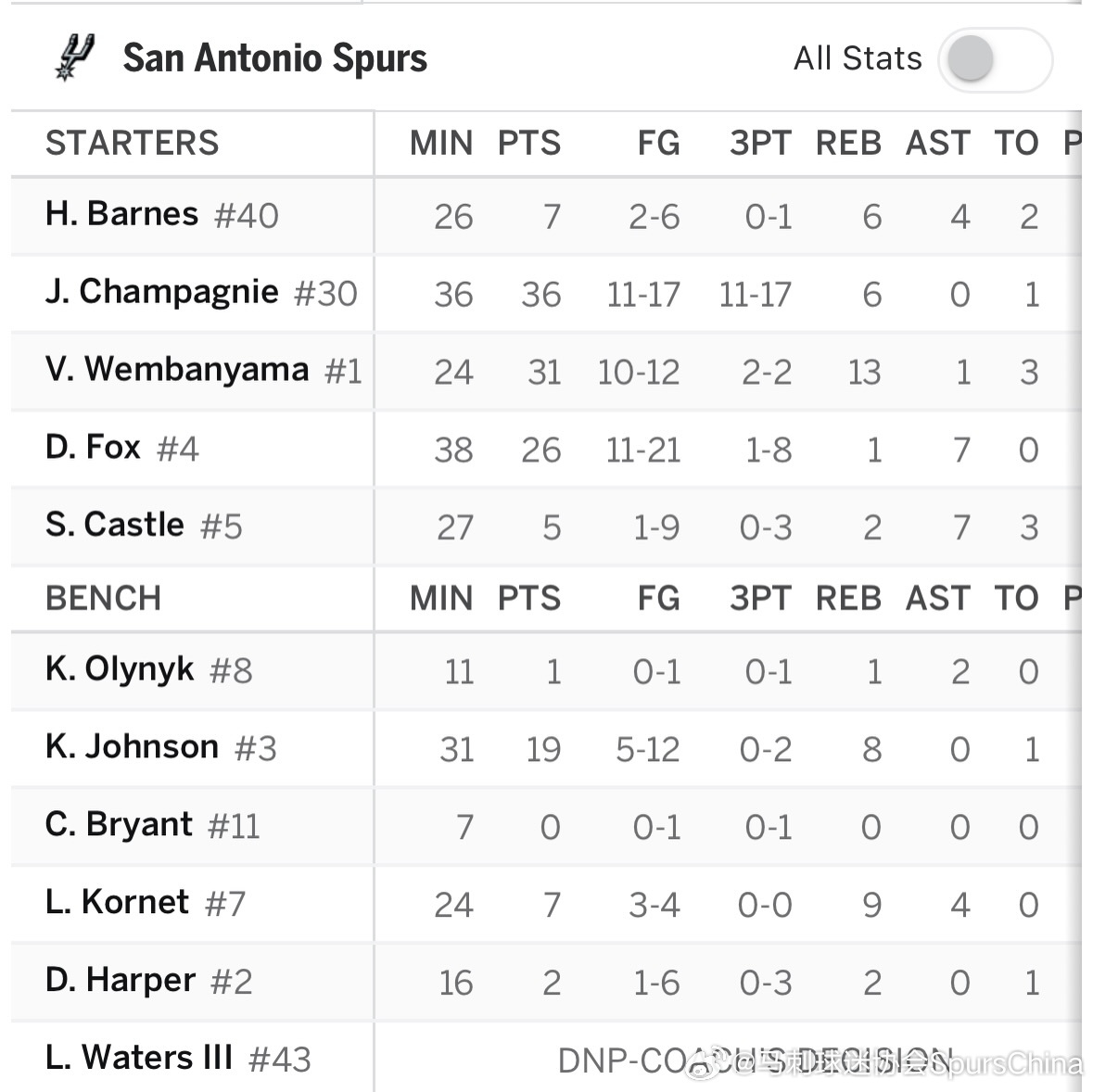Click the starters REB column header

tap(848, 144)
